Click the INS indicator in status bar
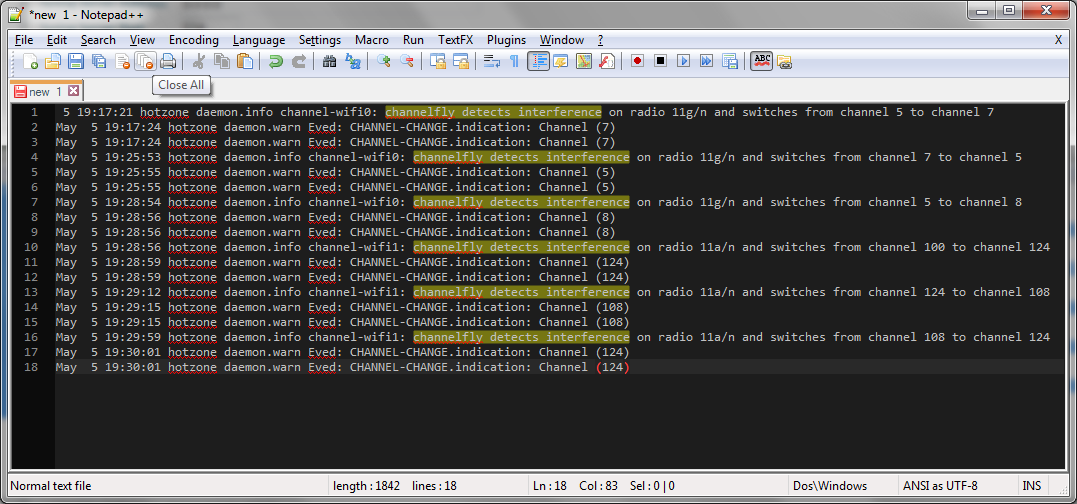 pos(1032,485)
